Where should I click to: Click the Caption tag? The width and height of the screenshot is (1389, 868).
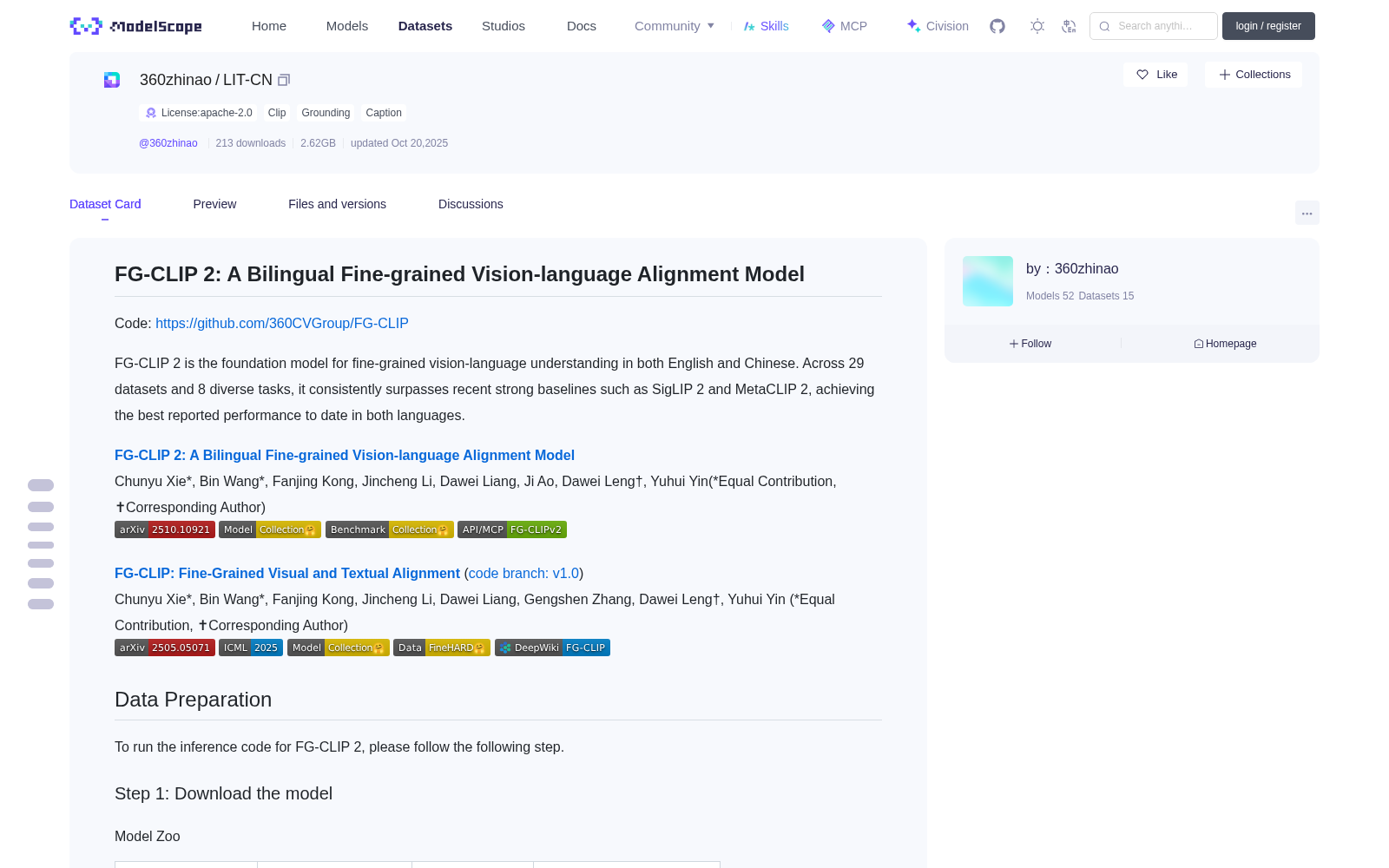click(384, 113)
